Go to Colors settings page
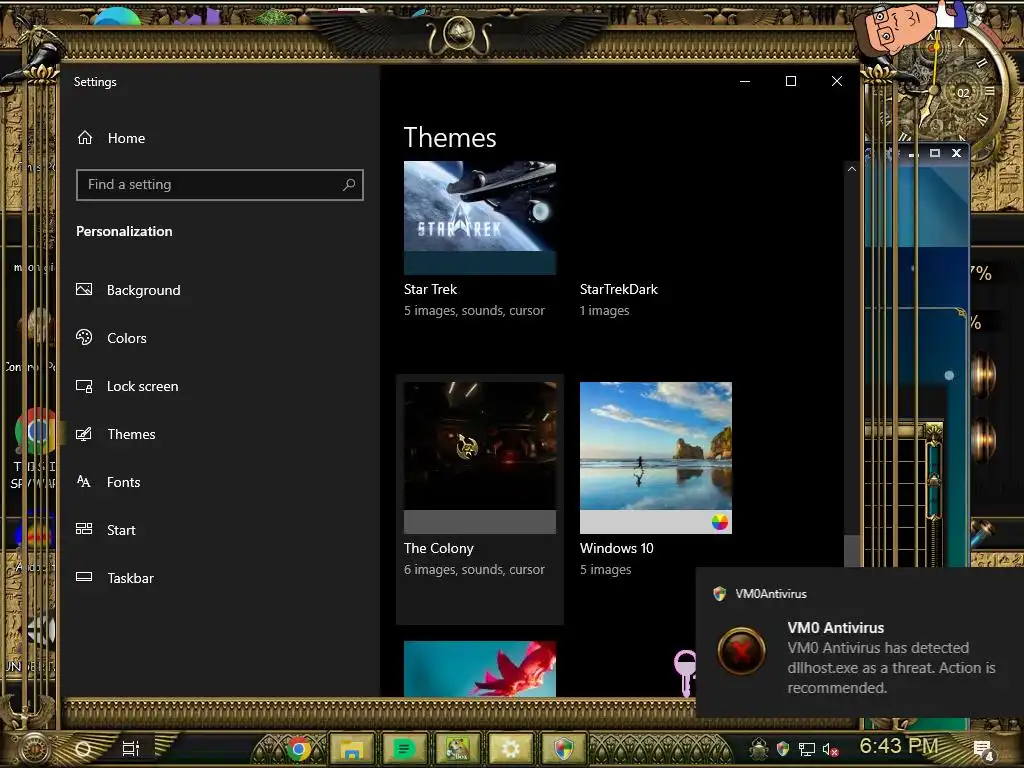 127,338
